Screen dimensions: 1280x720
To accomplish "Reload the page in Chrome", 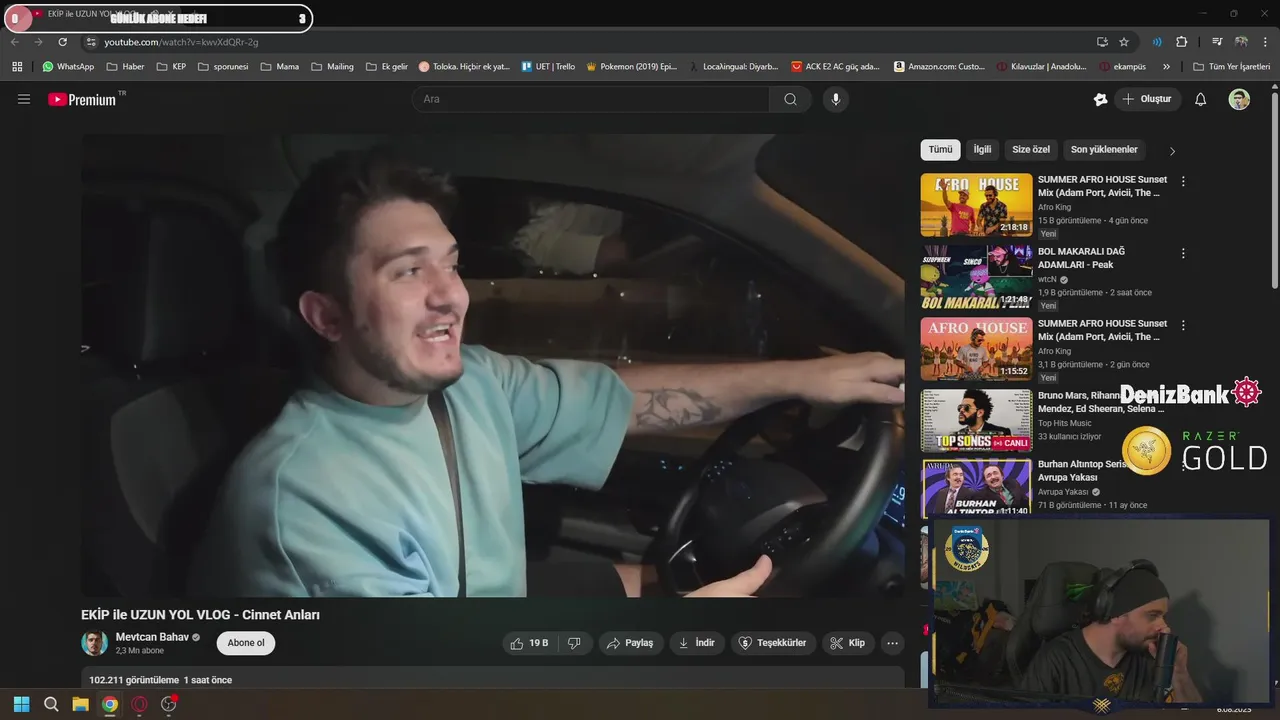I will point(62,42).
